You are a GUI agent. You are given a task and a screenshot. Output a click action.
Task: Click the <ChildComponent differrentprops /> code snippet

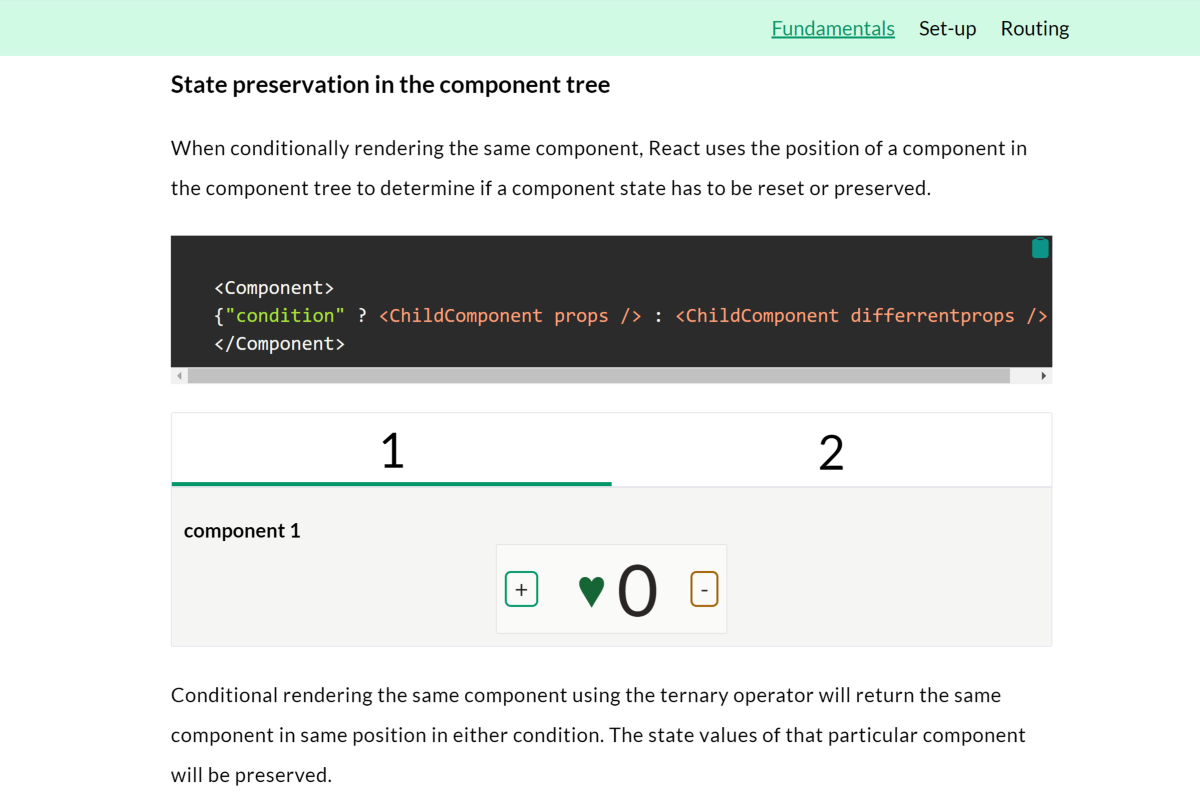tap(860, 316)
